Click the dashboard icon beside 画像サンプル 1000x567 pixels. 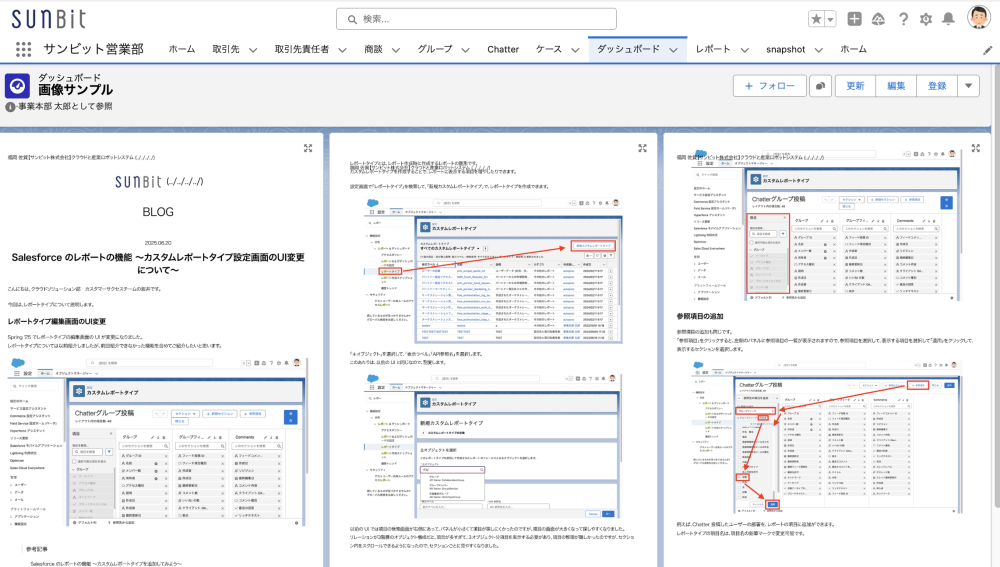click(x=17, y=85)
